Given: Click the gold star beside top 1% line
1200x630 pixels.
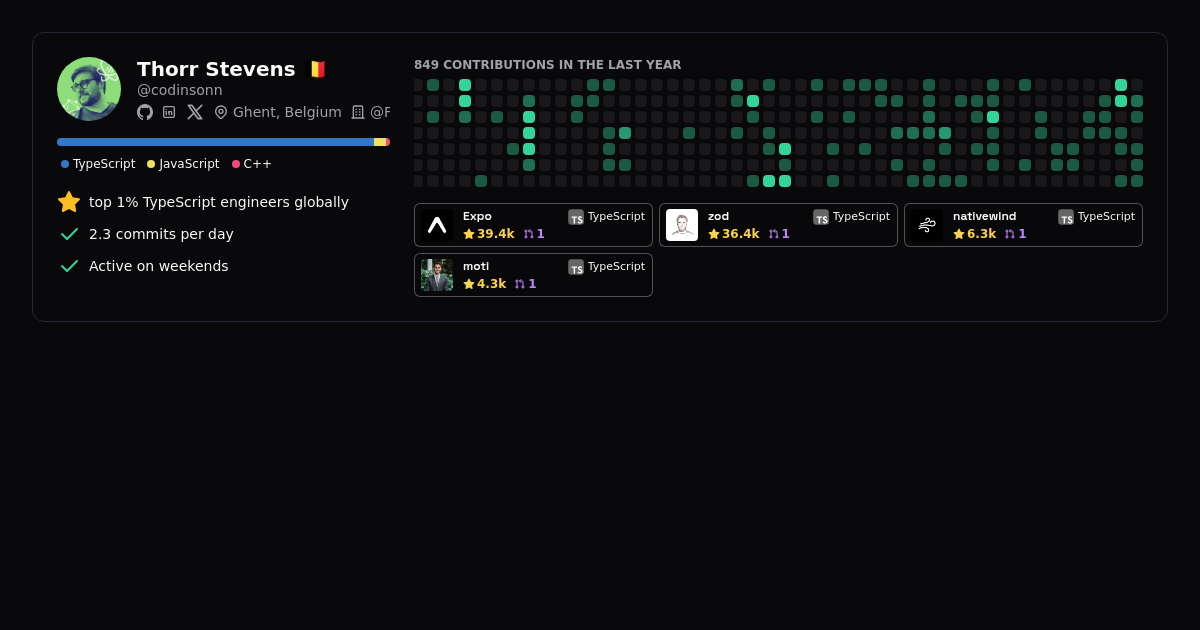Looking at the screenshot, I should tap(69, 202).
